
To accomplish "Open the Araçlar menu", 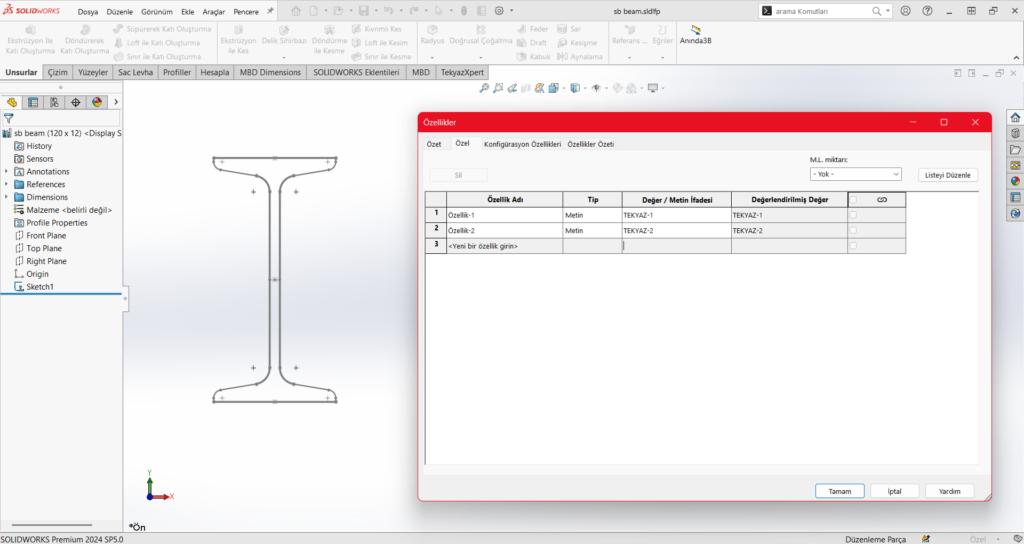I will click(x=214, y=12).
